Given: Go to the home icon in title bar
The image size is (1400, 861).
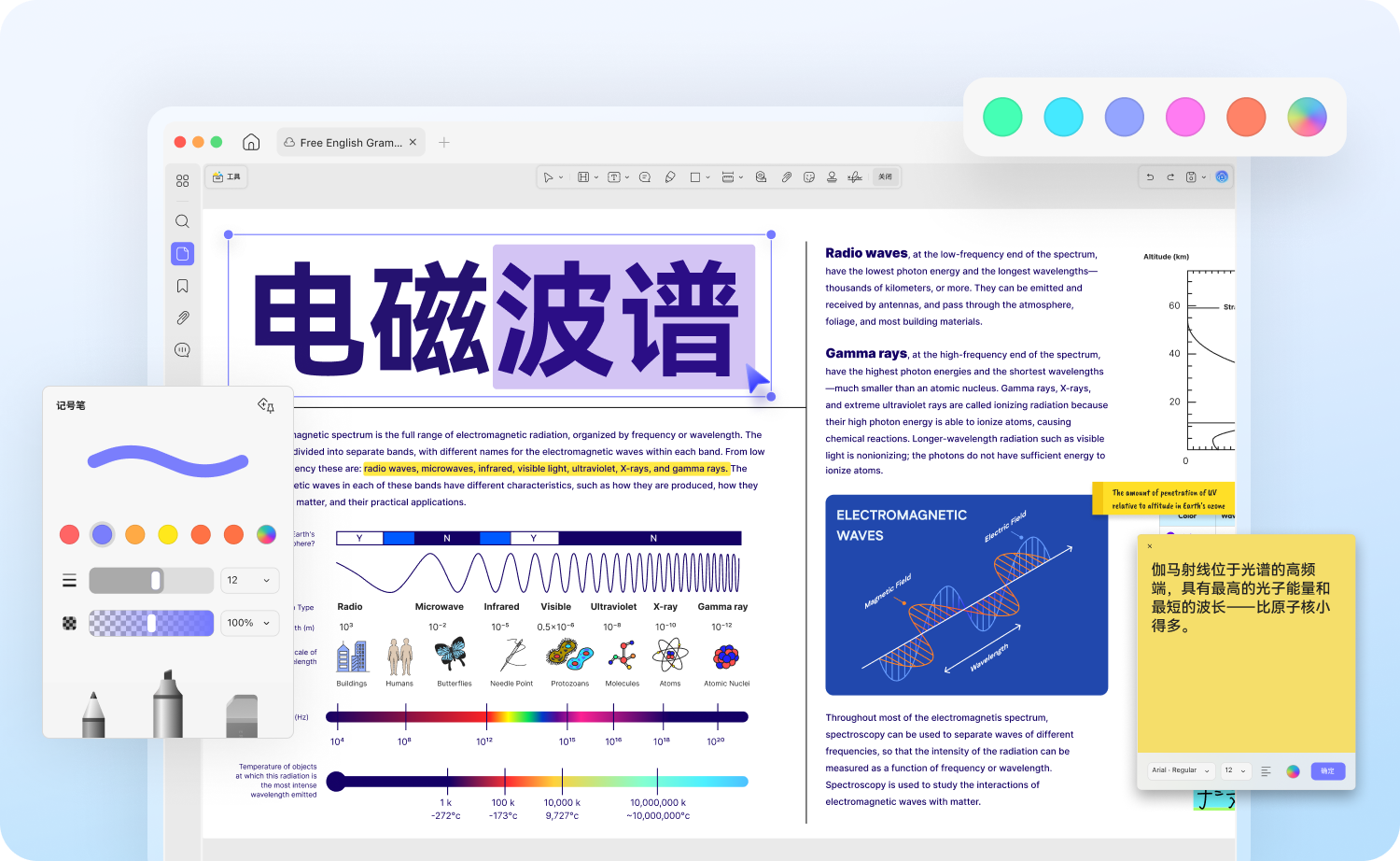Looking at the screenshot, I should click(x=251, y=142).
